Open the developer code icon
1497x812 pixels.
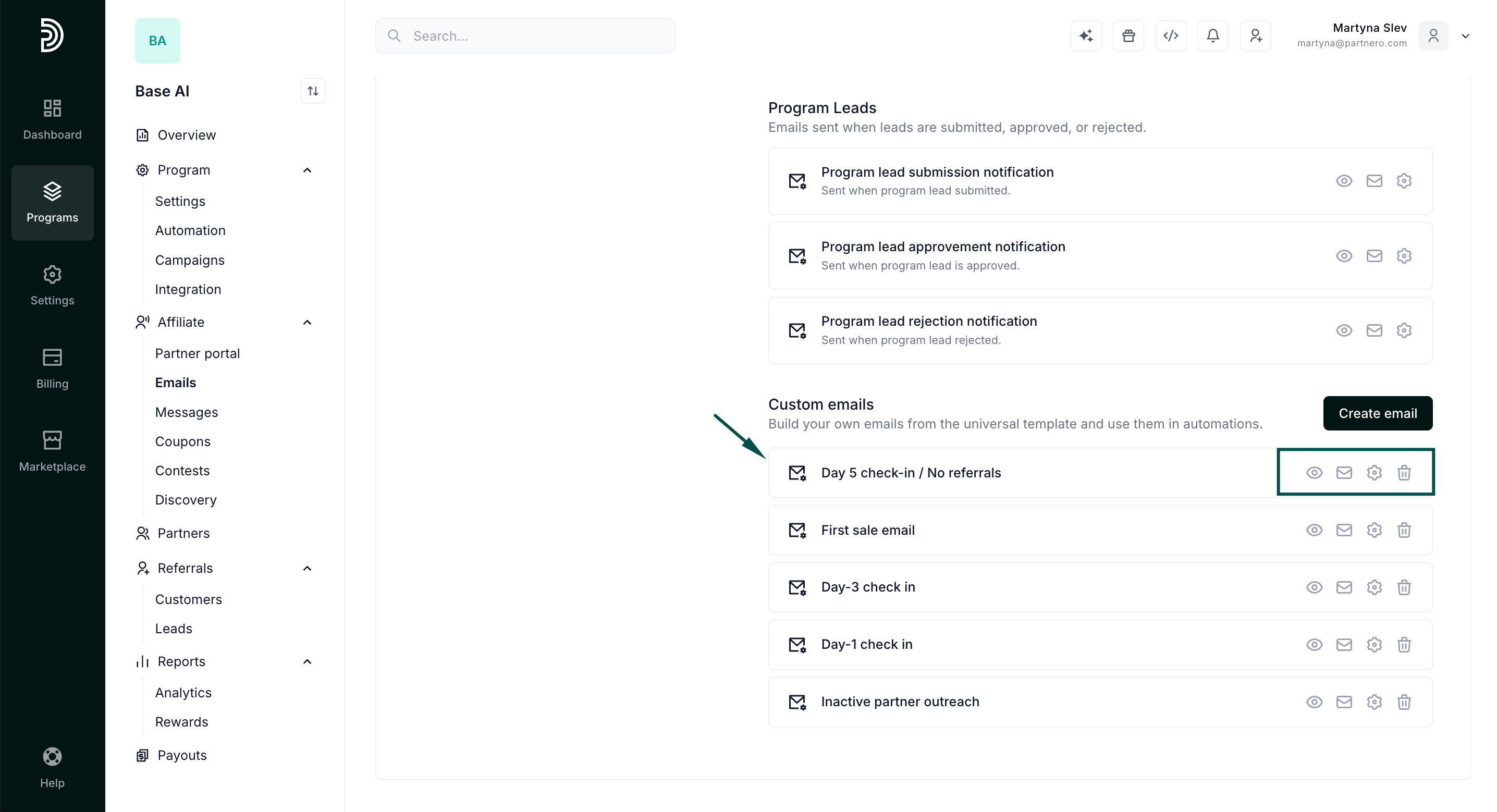pos(1170,36)
